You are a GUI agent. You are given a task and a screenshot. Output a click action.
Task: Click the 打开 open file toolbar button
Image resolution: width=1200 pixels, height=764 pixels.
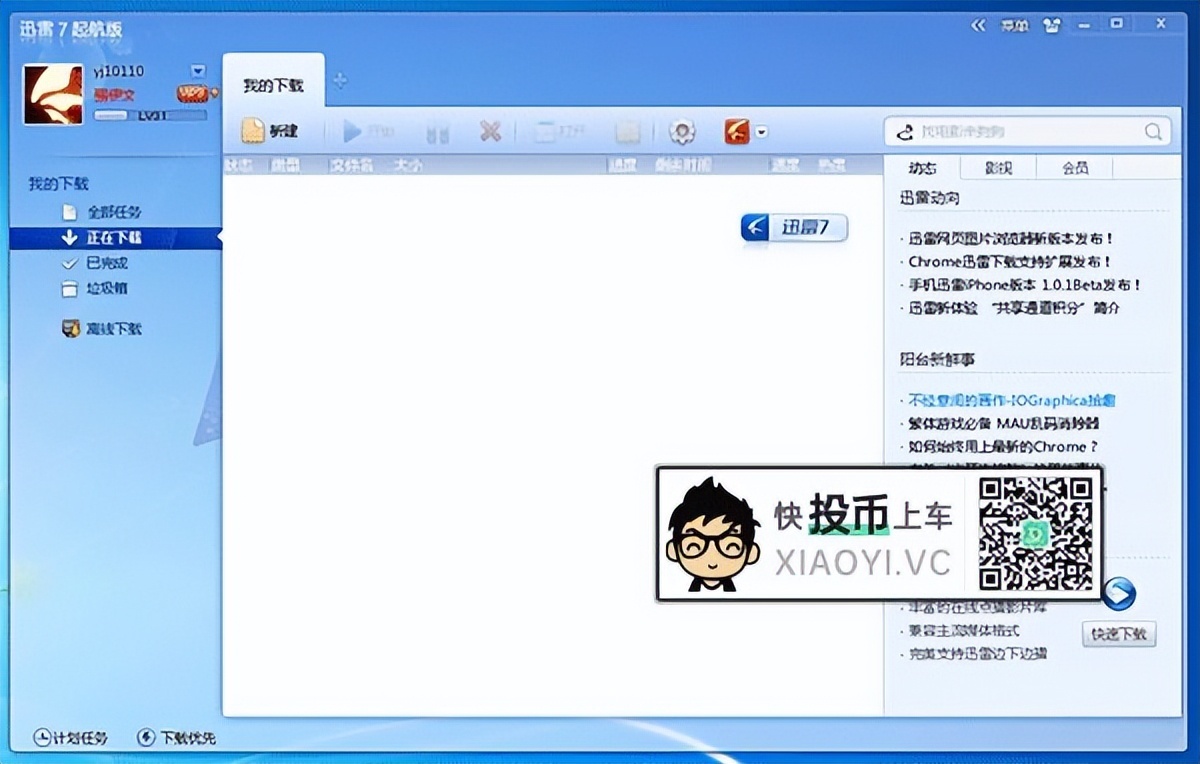coord(559,131)
